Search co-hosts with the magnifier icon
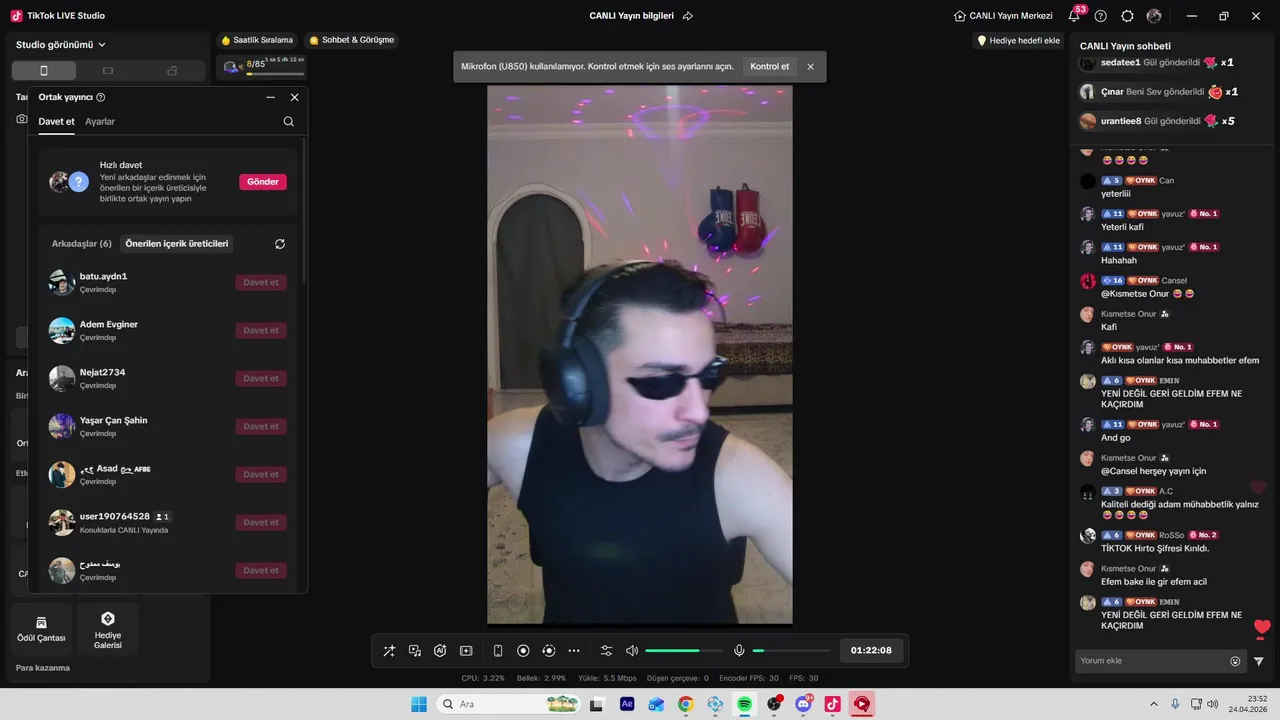 pos(289,122)
